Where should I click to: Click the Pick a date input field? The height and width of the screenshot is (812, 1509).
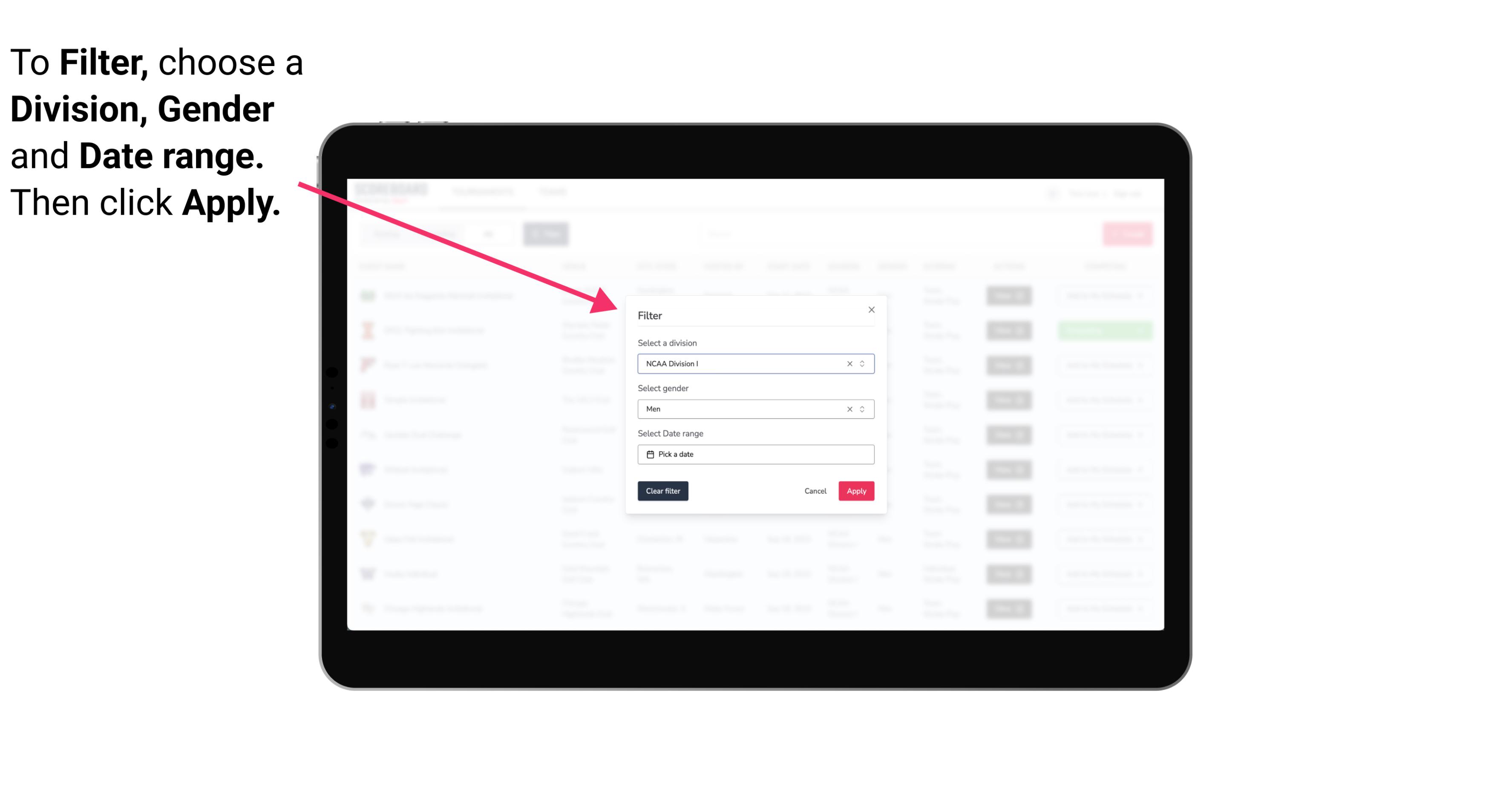pyautogui.click(x=755, y=454)
